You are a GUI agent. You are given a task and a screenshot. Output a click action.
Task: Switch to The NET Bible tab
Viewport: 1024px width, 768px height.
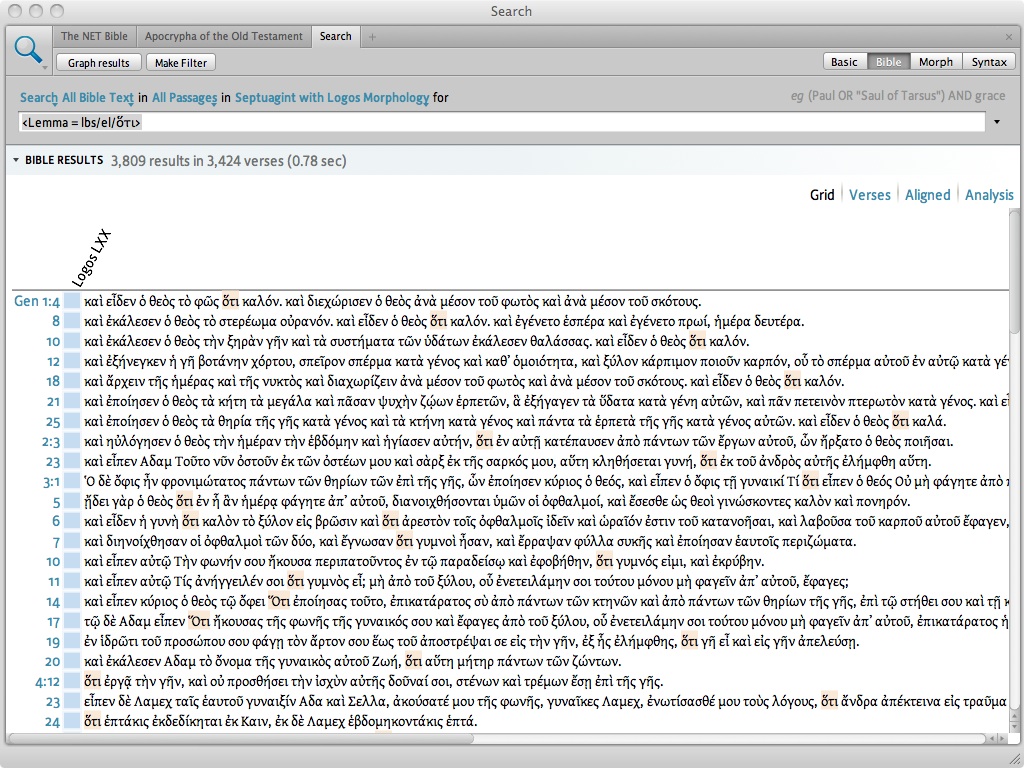click(94, 37)
